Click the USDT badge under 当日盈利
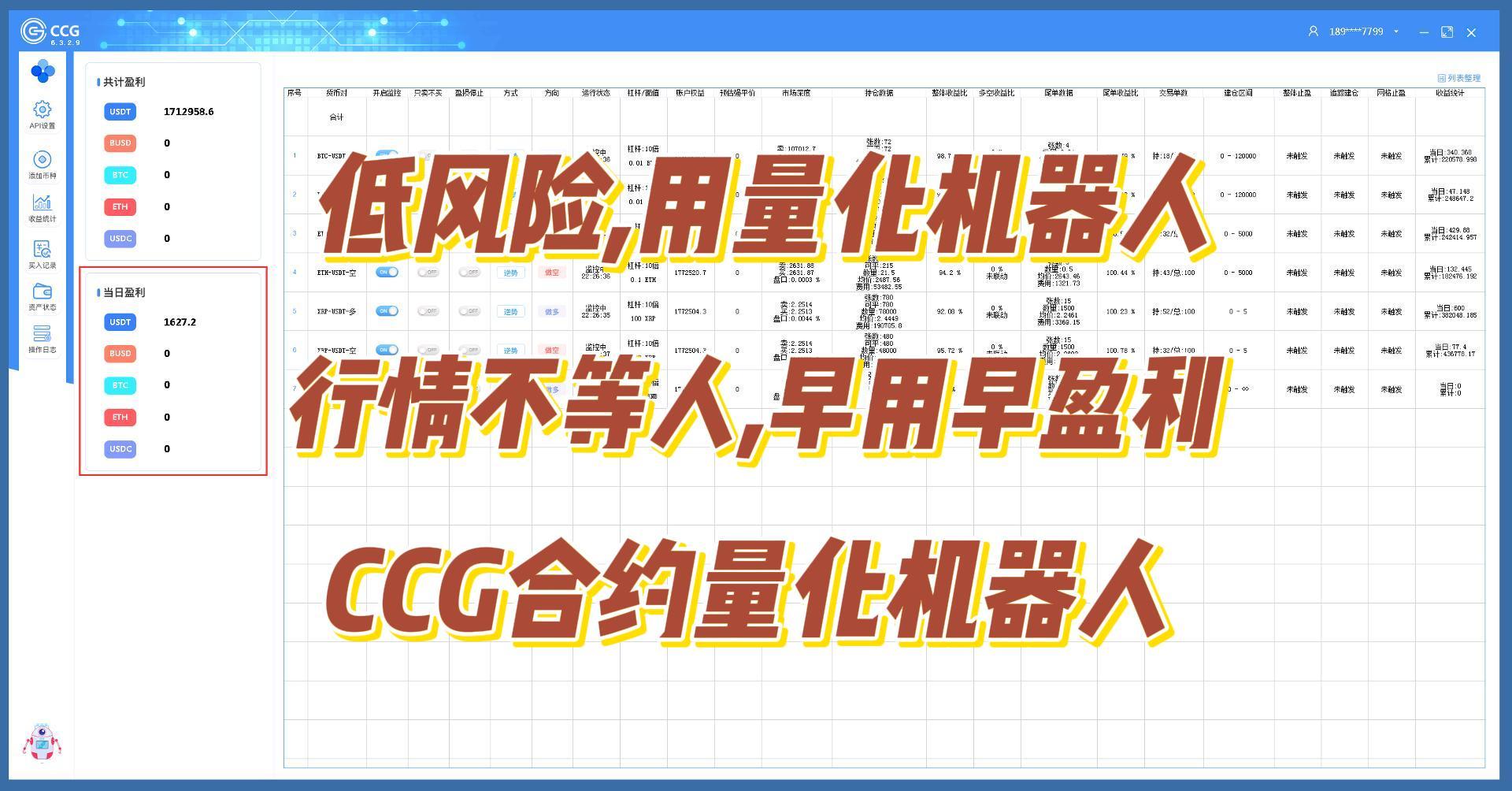The height and width of the screenshot is (791, 1512). point(120,322)
